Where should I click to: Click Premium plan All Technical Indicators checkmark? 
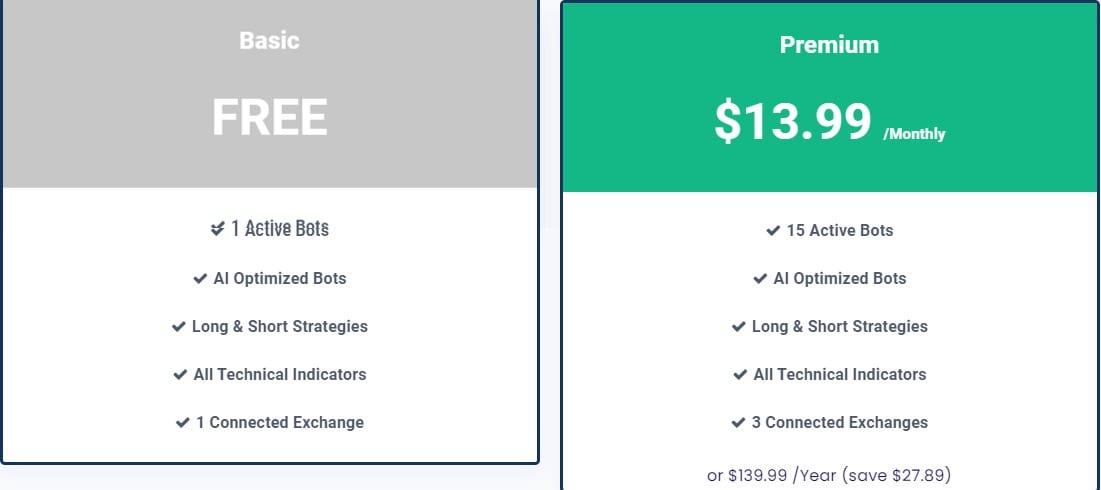(x=740, y=375)
